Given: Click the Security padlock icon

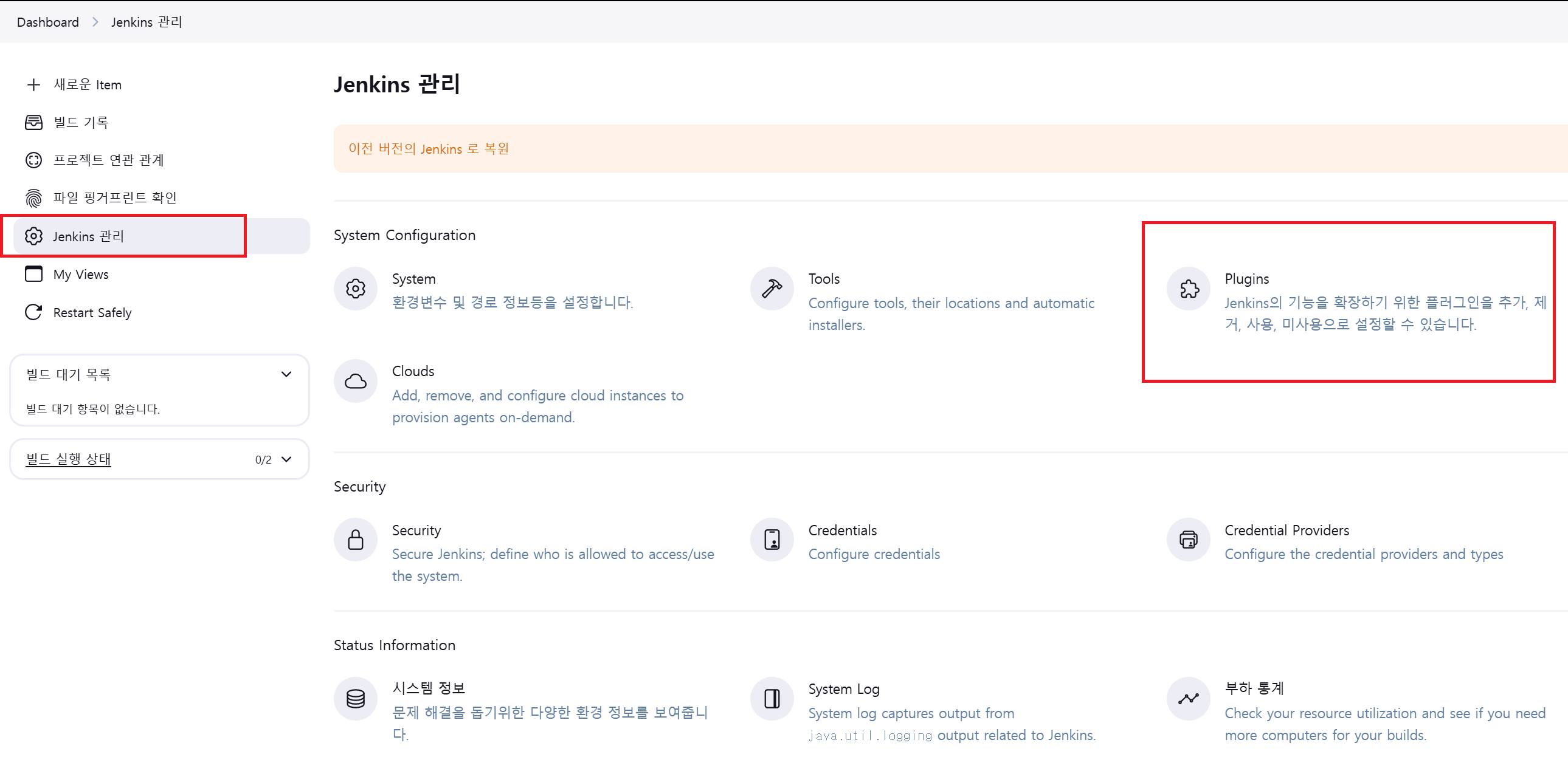Looking at the screenshot, I should [356, 540].
